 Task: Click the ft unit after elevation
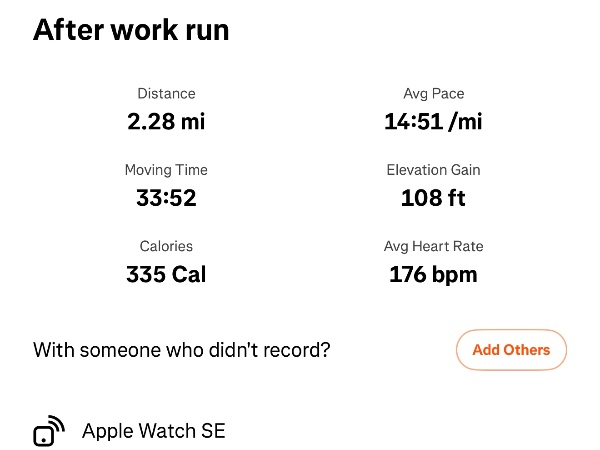coord(456,198)
